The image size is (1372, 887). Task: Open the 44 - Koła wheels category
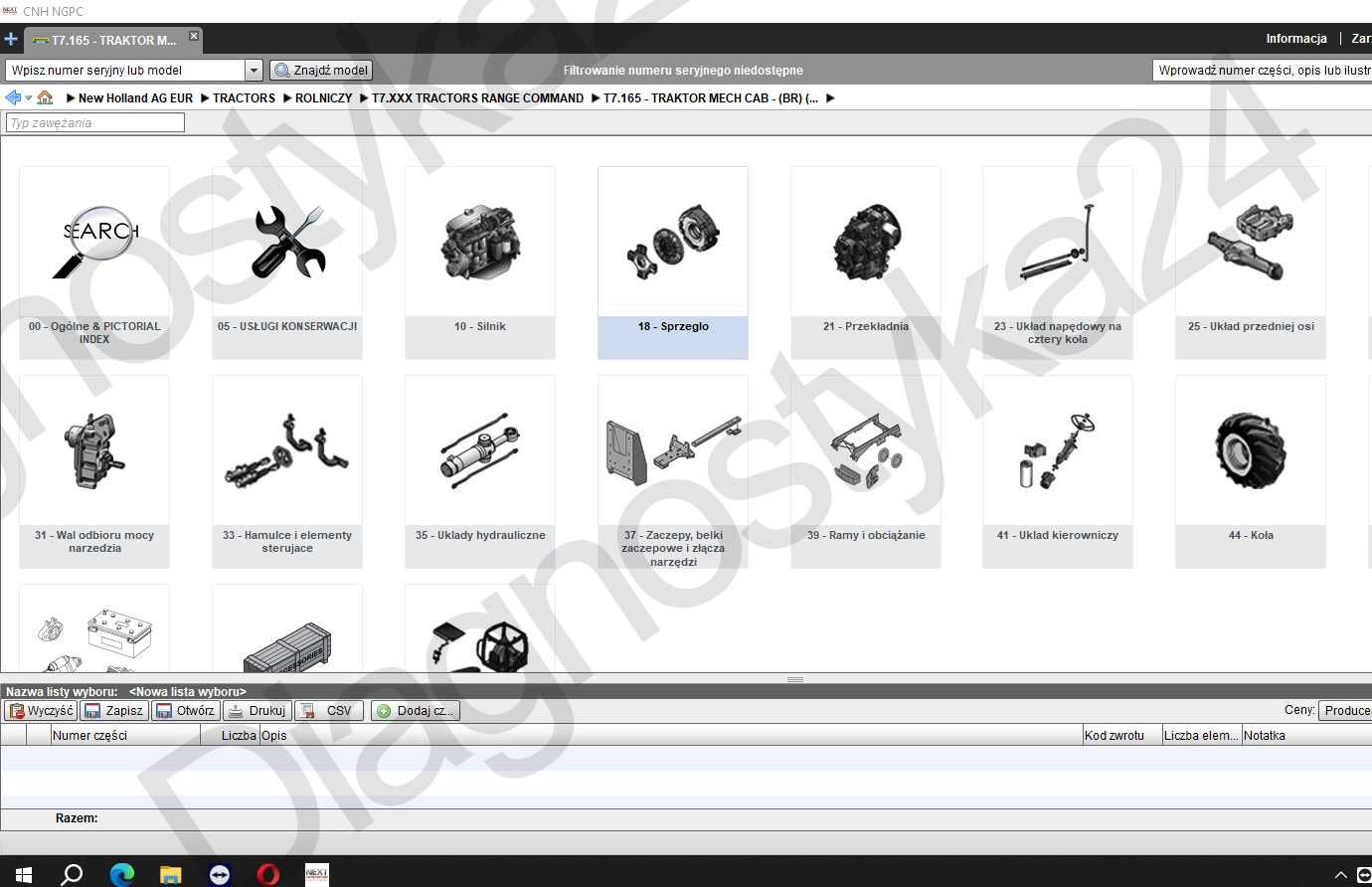pos(1251,471)
